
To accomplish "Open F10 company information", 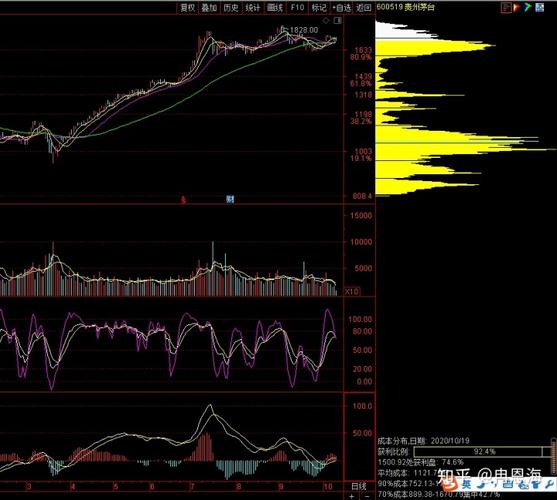I will pyautogui.click(x=297, y=7).
